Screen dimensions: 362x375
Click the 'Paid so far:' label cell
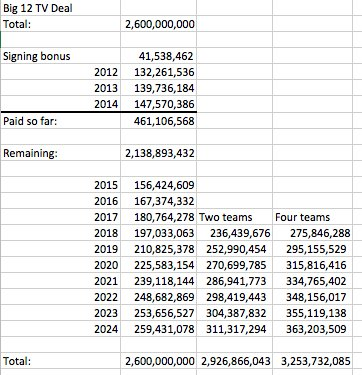60,121
